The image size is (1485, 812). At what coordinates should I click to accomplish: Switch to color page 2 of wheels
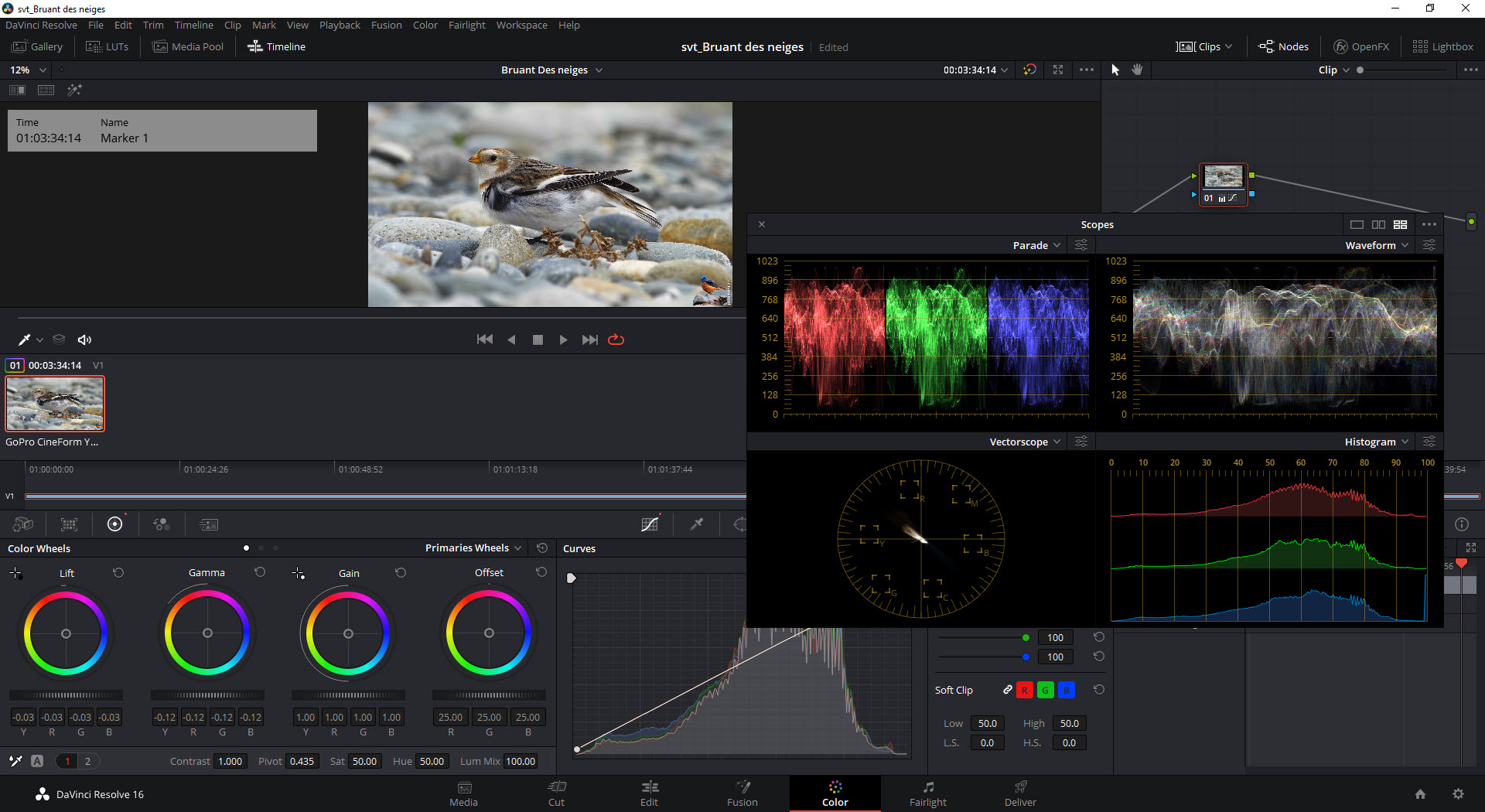(x=87, y=761)
